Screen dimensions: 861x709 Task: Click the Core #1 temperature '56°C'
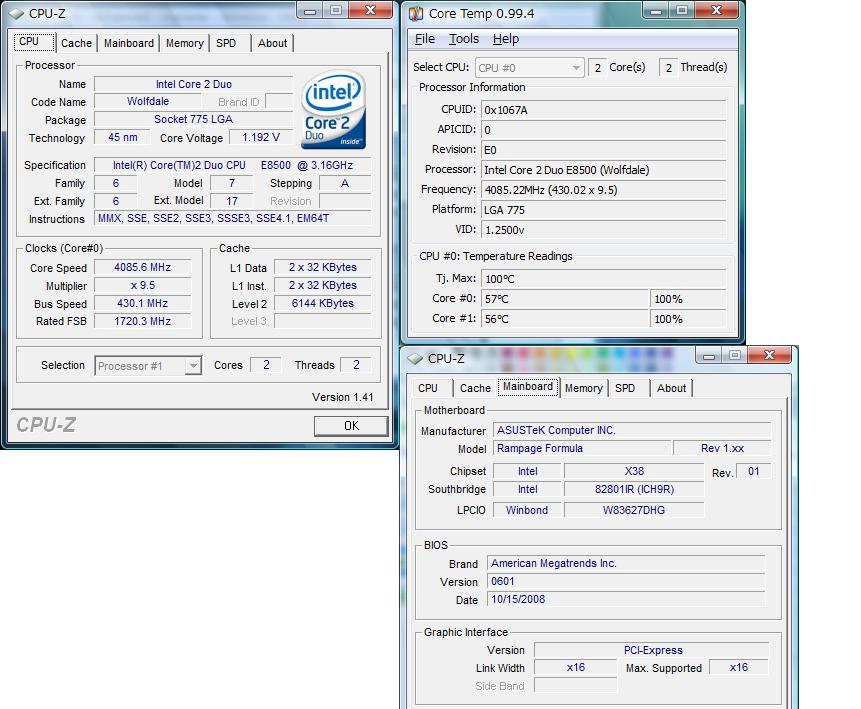point(565,319)
